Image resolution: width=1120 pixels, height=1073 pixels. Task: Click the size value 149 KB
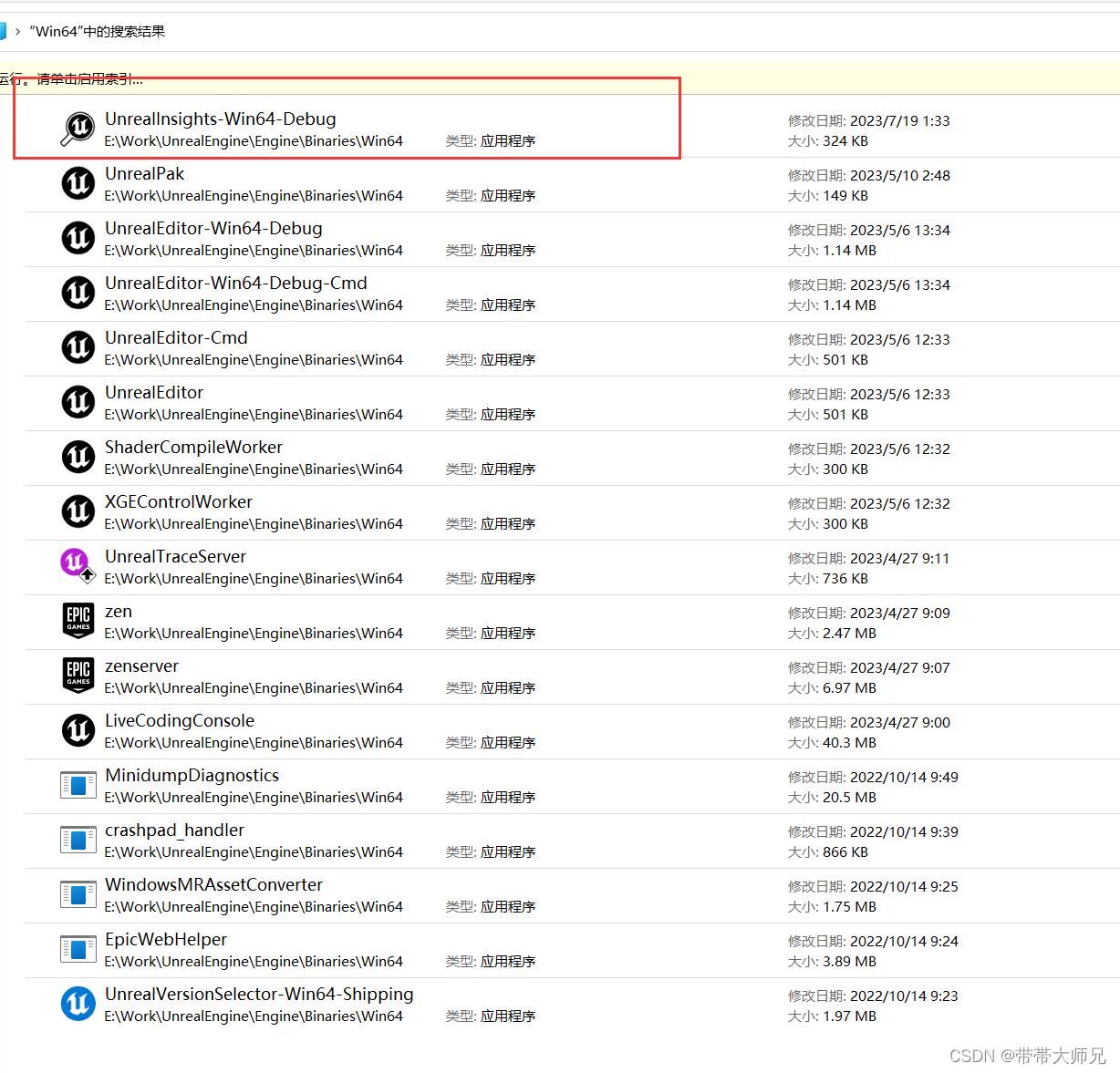[x=845, y=196]
